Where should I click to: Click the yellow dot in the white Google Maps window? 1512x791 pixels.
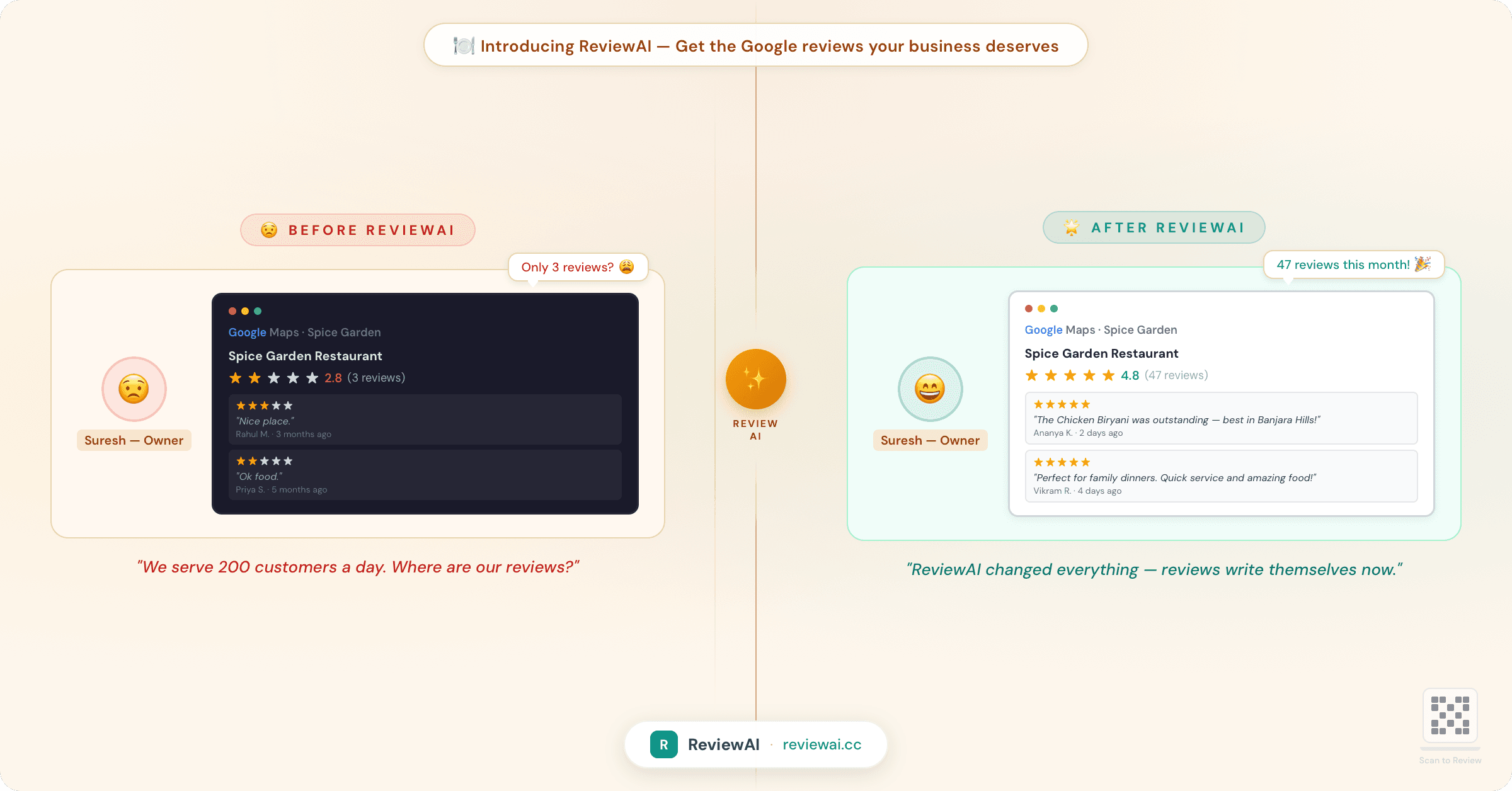1041,309
